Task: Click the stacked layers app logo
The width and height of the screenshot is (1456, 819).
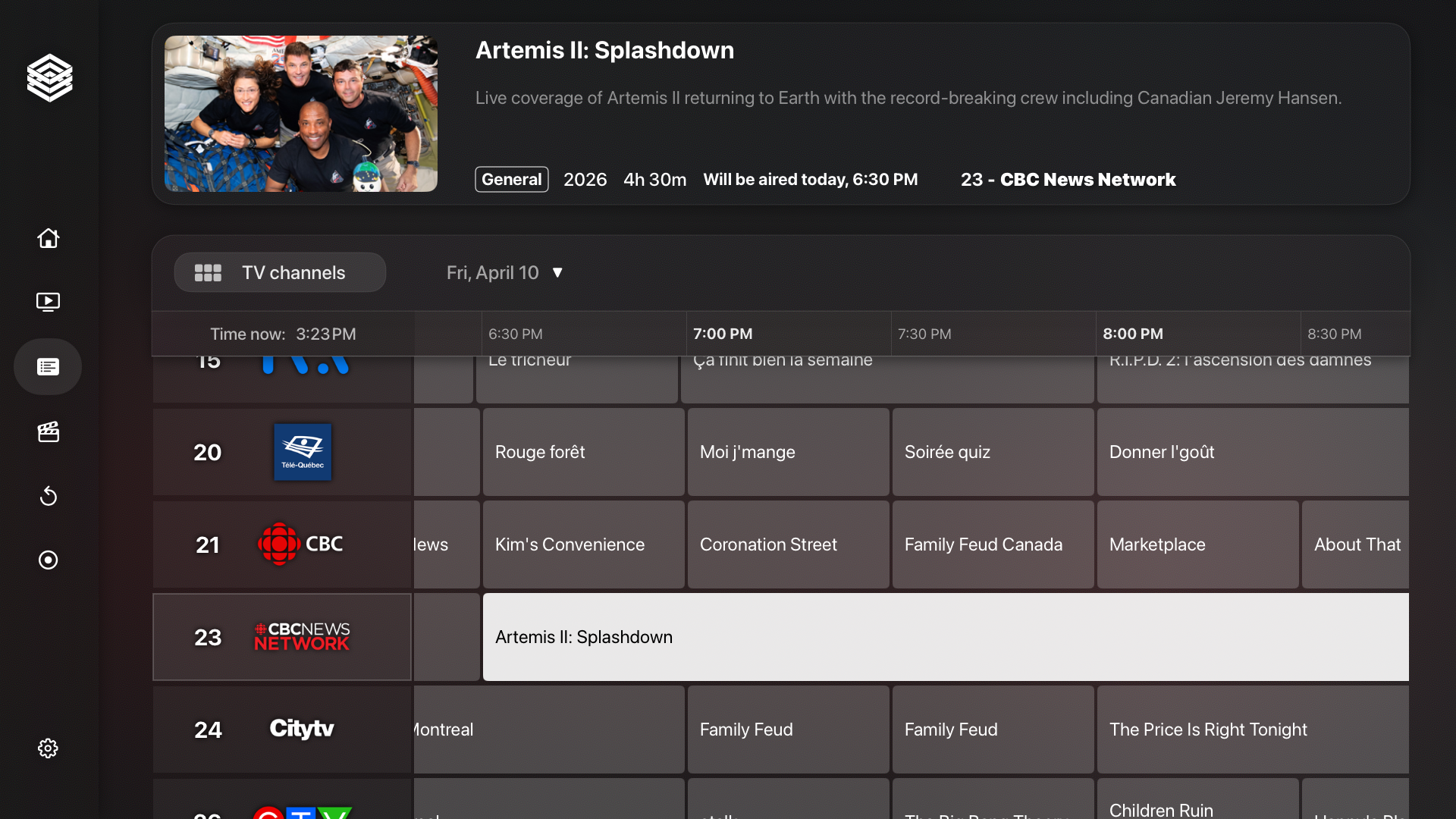Action: [49, 77]
